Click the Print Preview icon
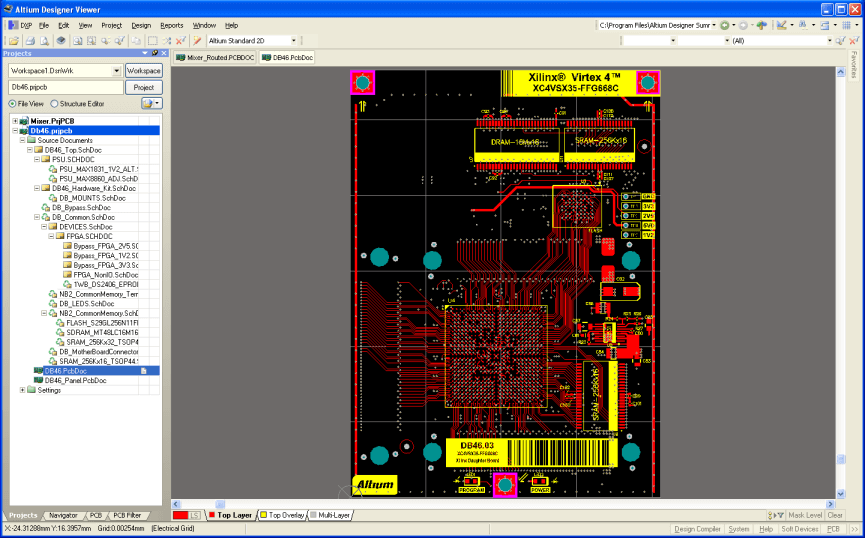The width and height of the screenshot is (865, 538). click(x=44, y=41)
